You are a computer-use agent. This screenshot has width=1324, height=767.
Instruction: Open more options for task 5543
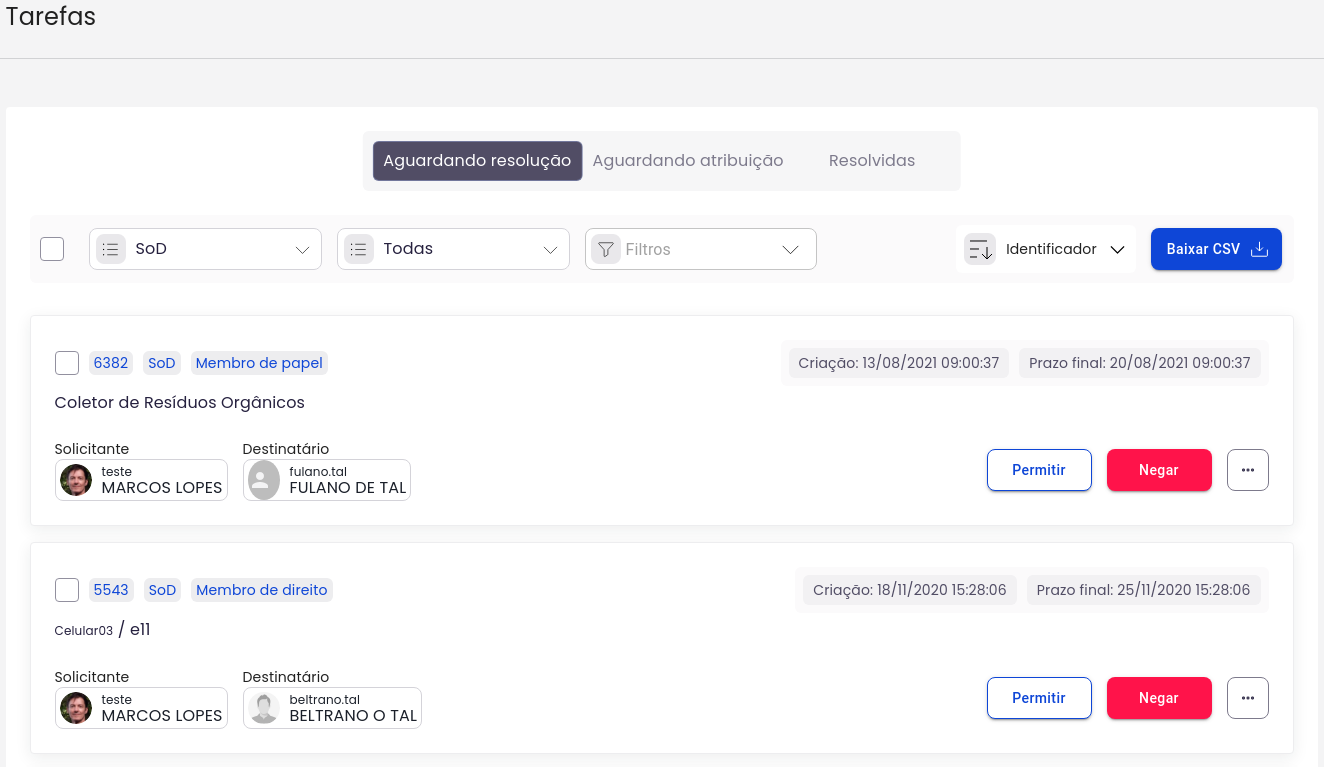[x=1247, y=698]
